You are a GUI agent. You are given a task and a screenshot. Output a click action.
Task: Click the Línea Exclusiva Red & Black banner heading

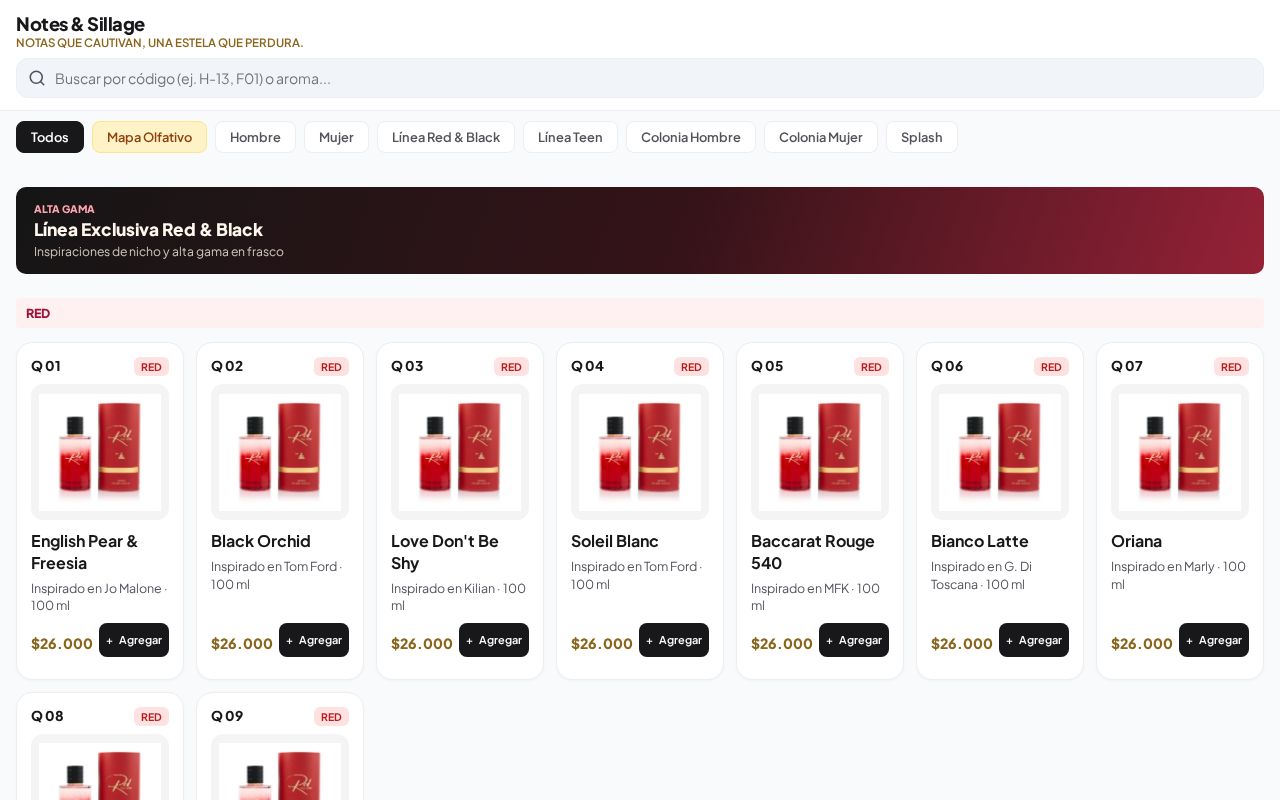pyautogui.click(x=148, y=229)
